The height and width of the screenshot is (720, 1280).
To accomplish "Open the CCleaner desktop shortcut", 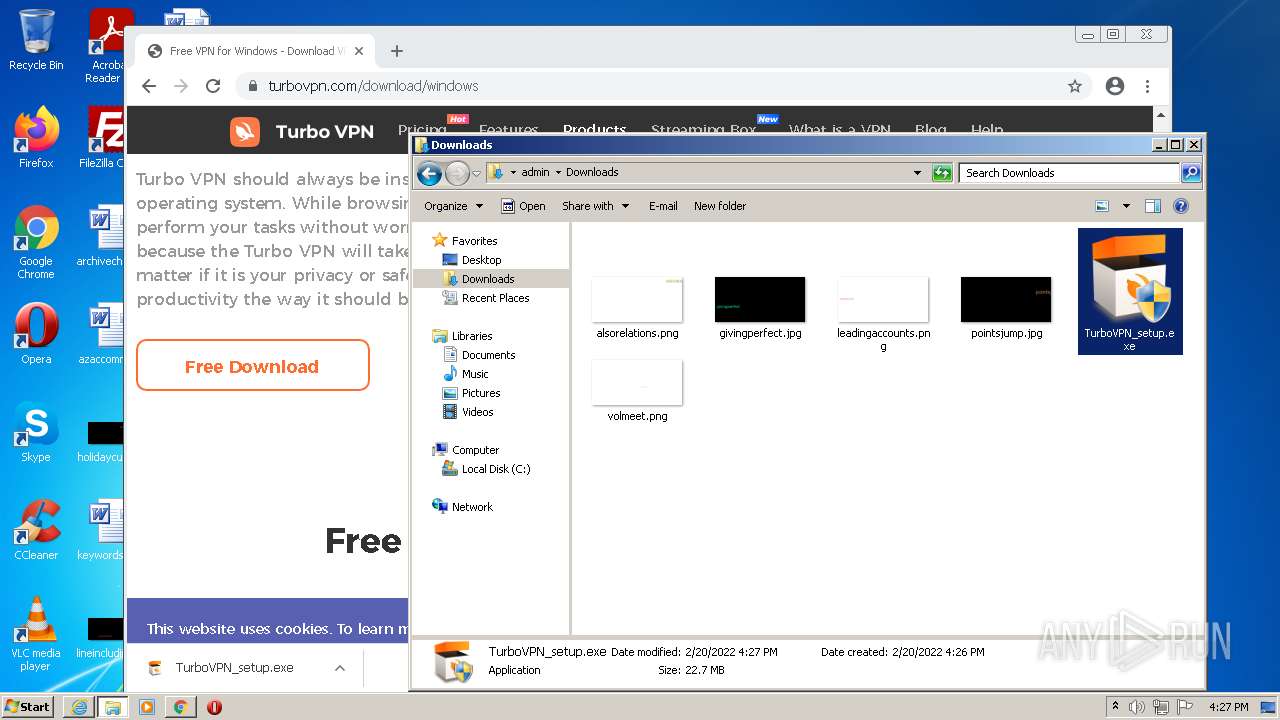I will pyautogui.click(x=36, y=529).
